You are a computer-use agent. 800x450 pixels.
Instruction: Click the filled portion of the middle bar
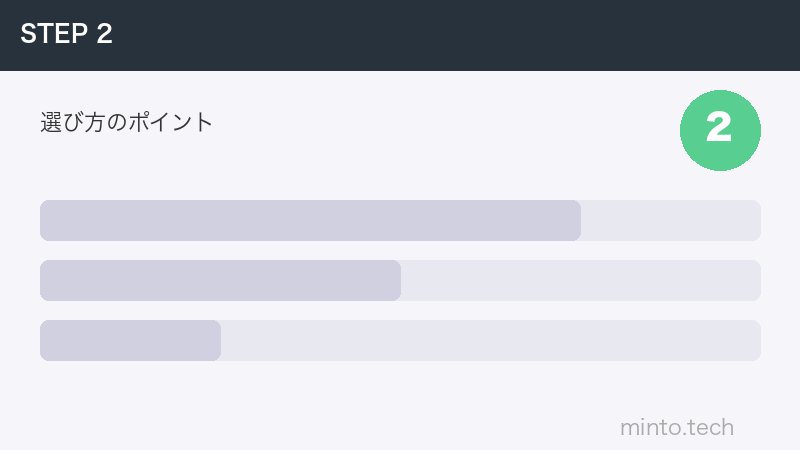[x=220, y=281]
